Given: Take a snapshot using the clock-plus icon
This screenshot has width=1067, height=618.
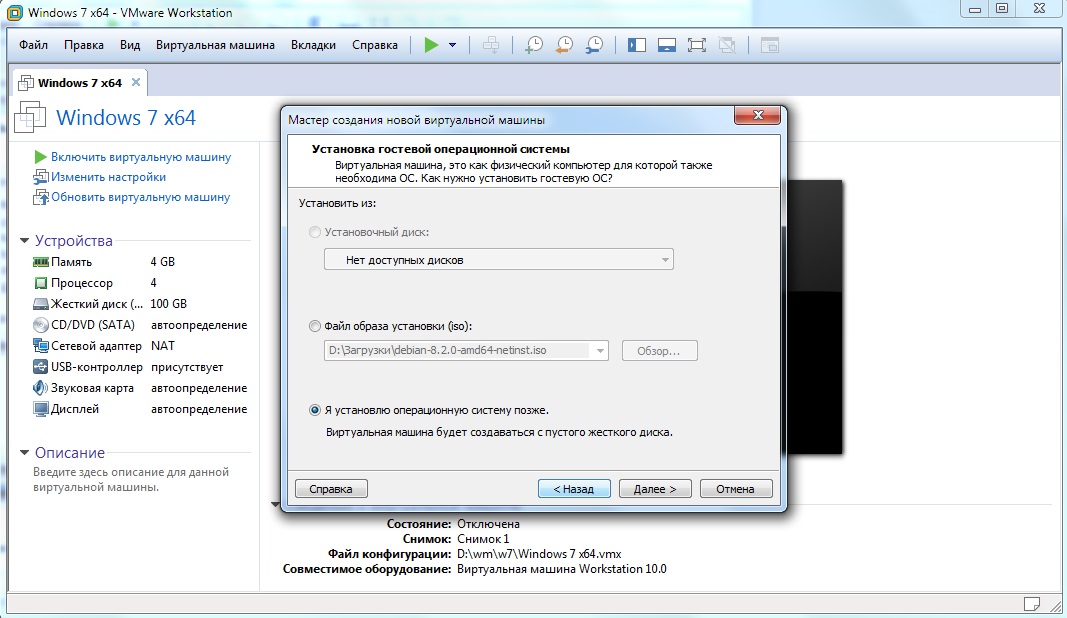Looking at the screenshot, I should 534,45.
